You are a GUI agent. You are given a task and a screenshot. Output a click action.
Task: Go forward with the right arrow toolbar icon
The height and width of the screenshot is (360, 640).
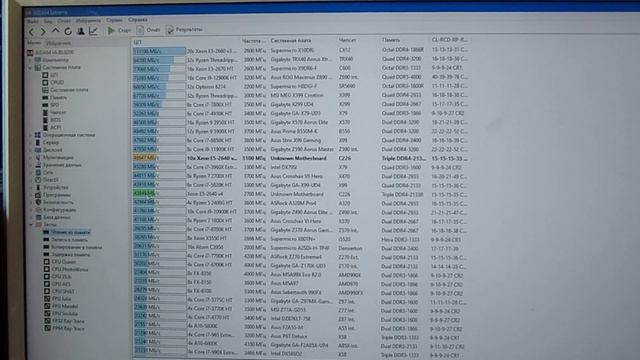pos(43,31)
